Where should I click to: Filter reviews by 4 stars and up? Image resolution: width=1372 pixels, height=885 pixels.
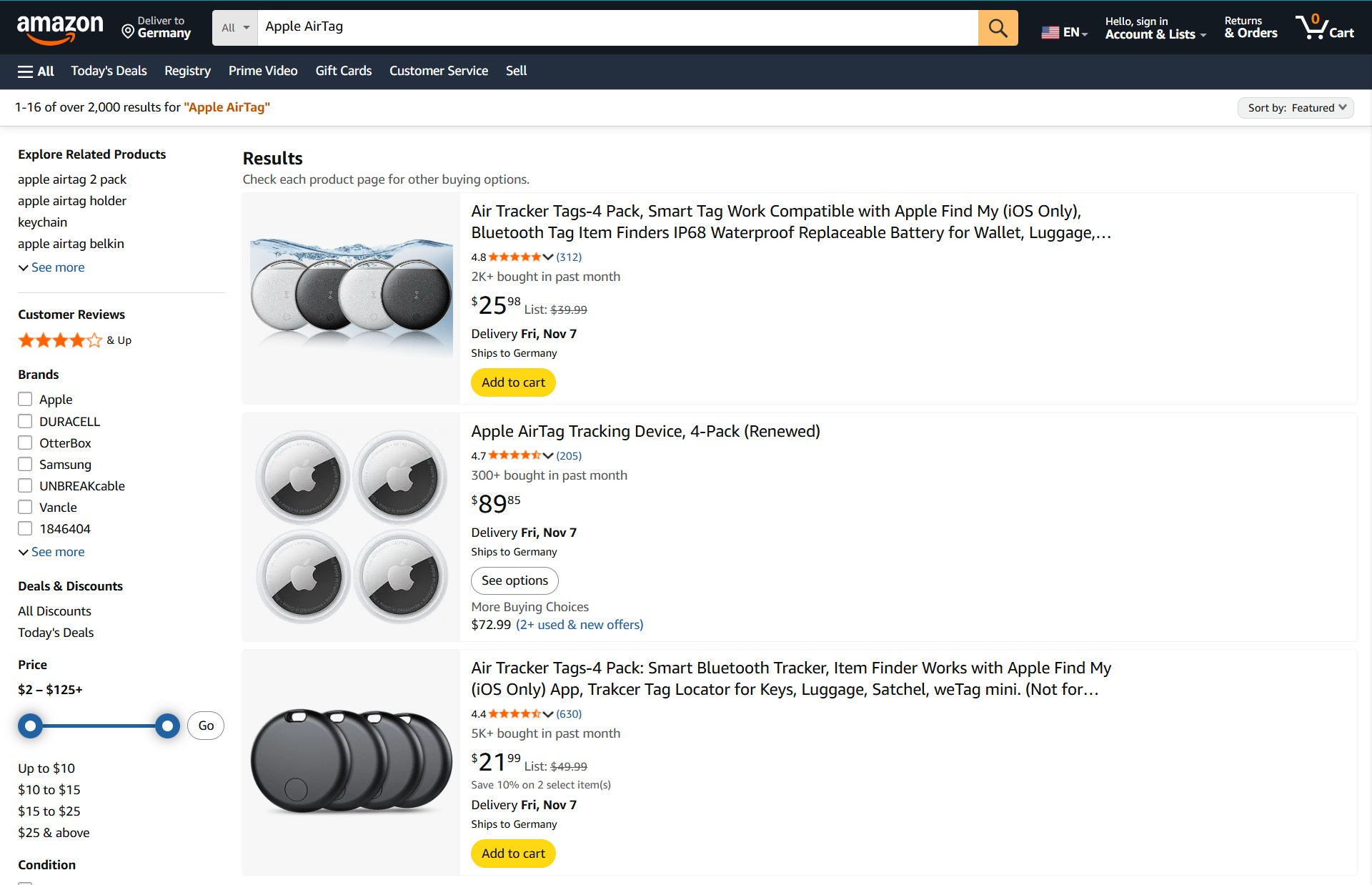(74, 340)
